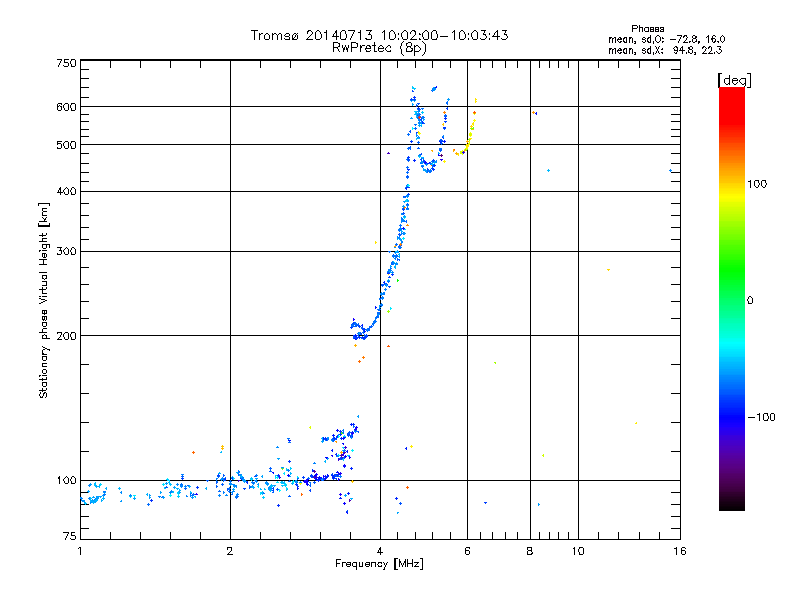Click the 'mean, sd,O: -72.8, 16.0' text
Screen dimensions: 800x600
(x=666, y=39)
